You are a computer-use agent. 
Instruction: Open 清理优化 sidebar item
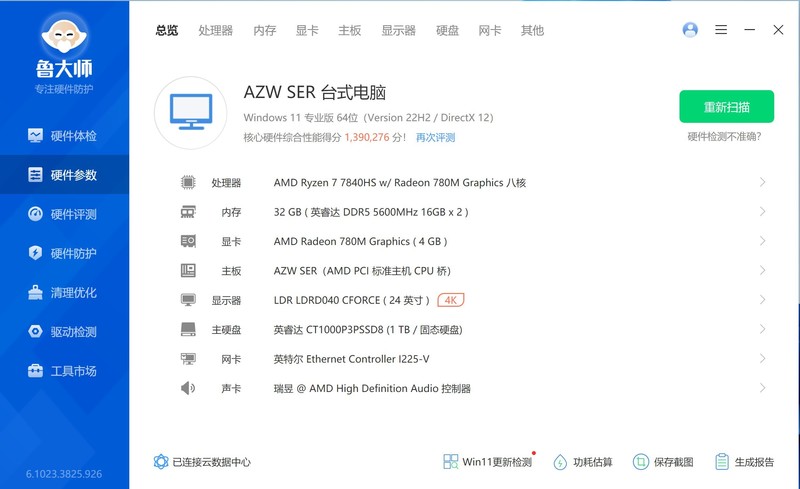[64, 292]
